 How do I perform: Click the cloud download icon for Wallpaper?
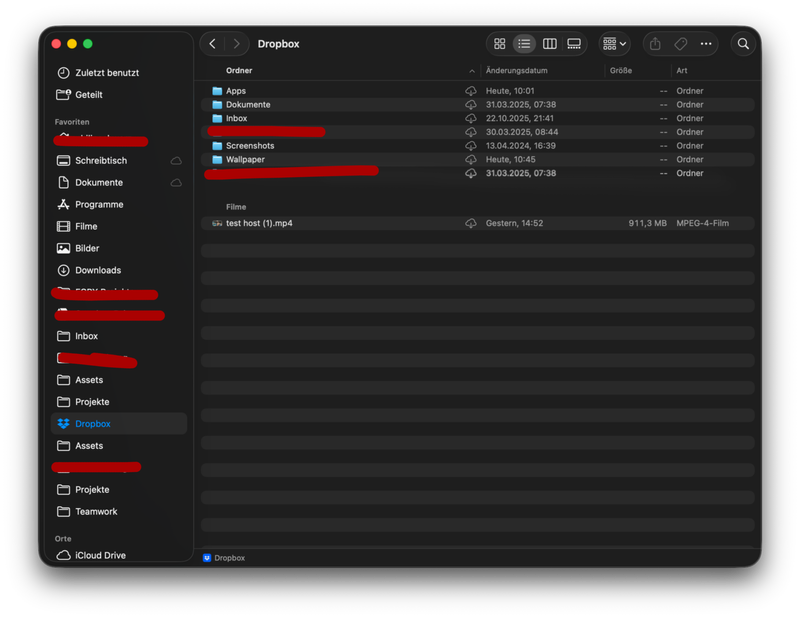pos(470,160)
